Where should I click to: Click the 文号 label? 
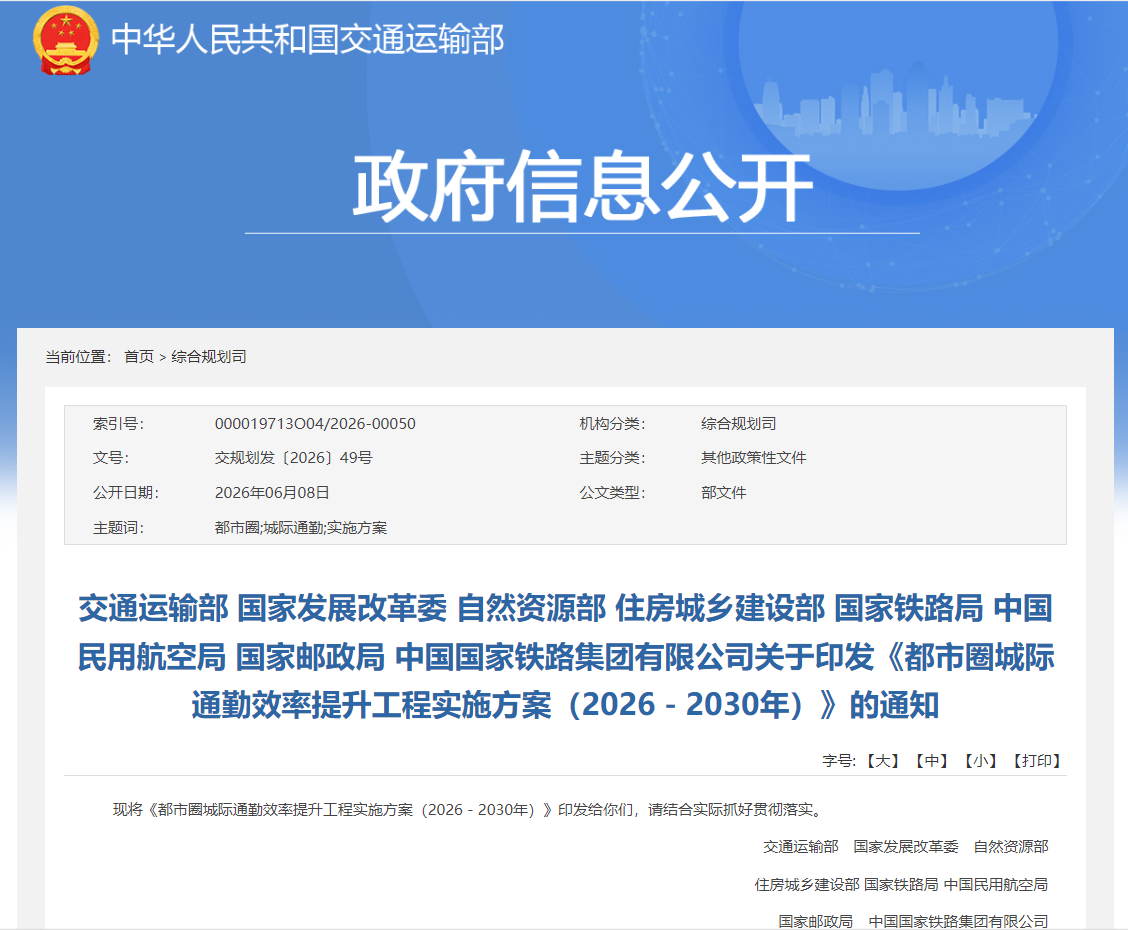pyautogui.click(x=111, y=458)
